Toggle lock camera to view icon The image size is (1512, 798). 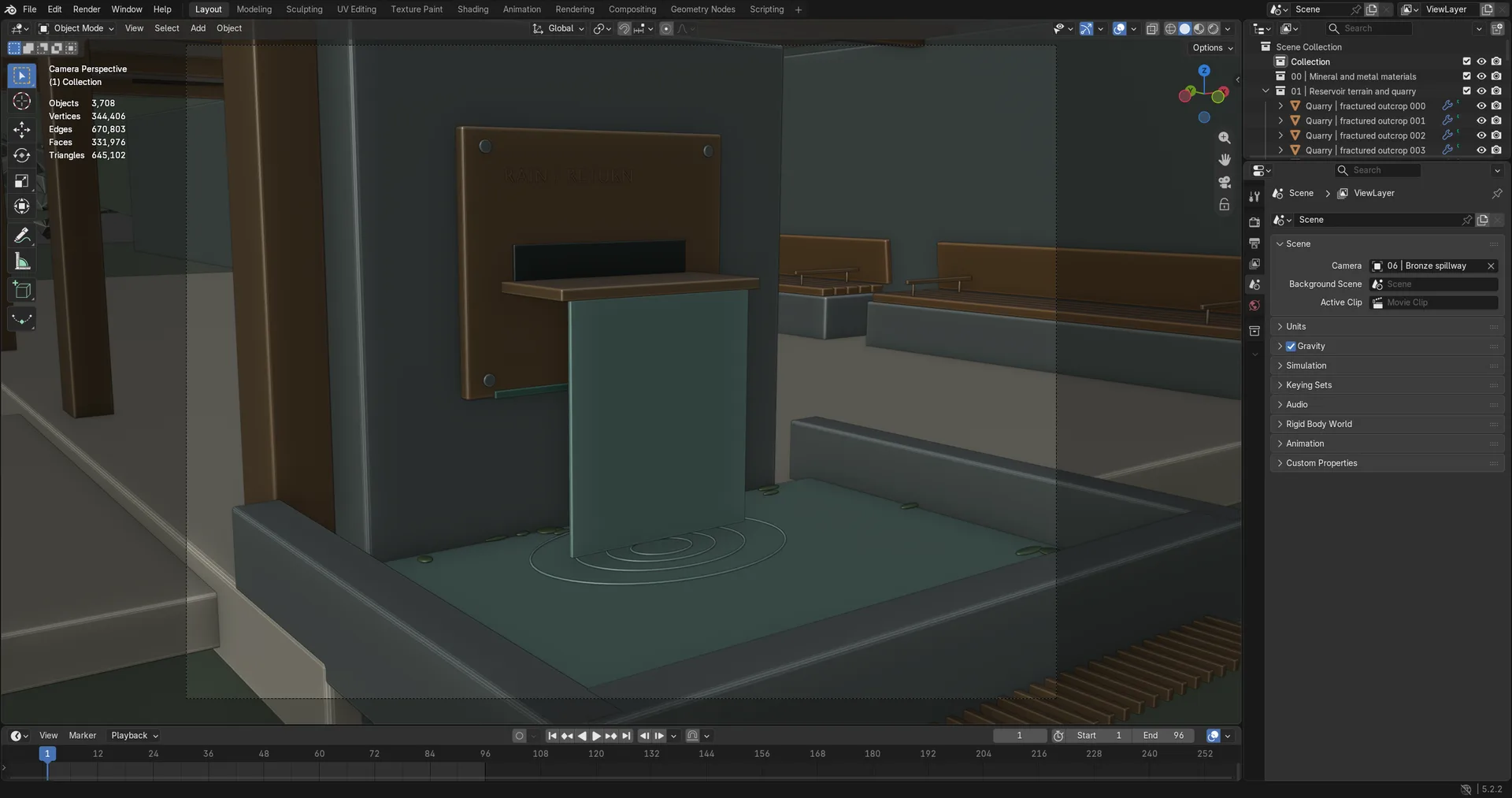pos(1225,204)
